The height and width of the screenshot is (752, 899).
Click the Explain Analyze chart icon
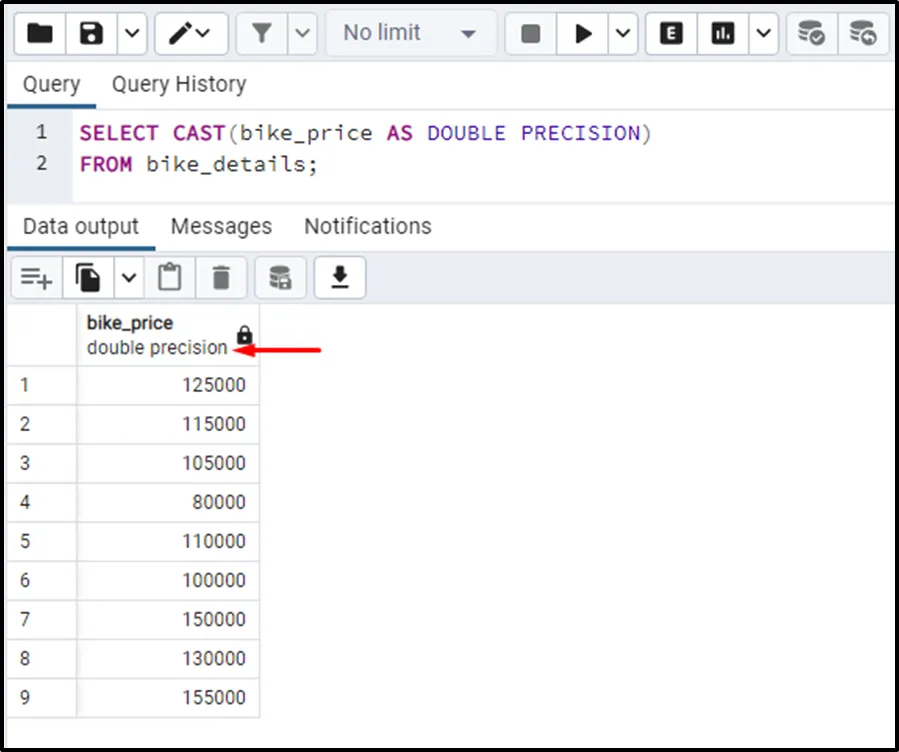click(723, 34)
